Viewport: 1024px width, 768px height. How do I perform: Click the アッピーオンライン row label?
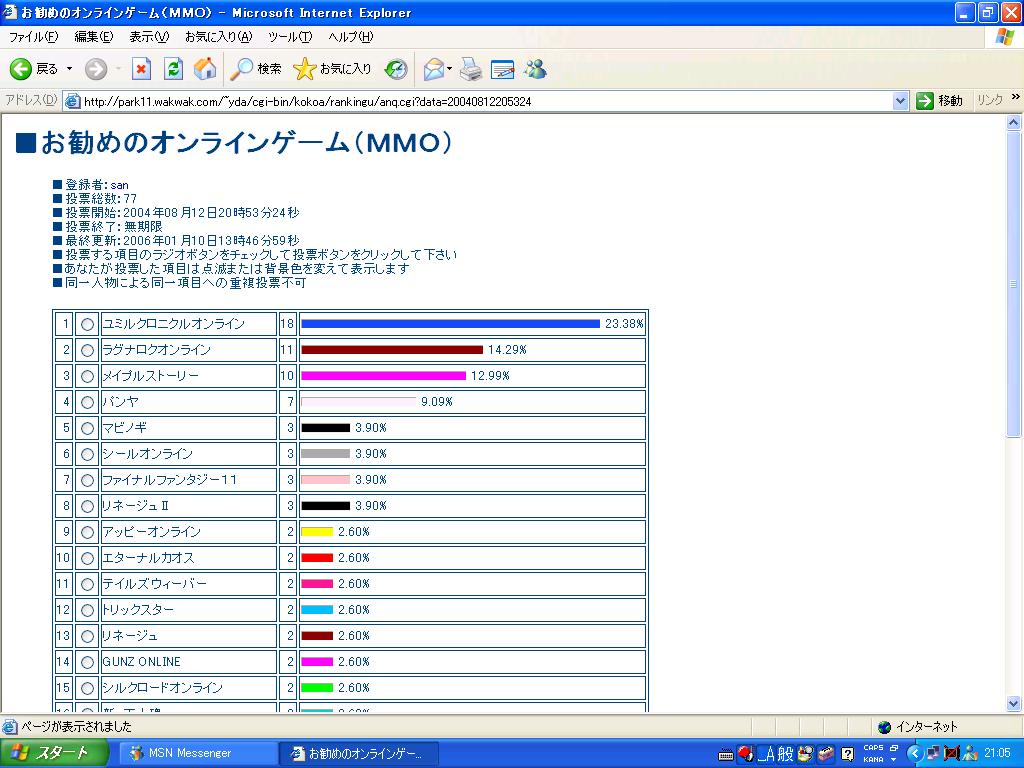click(x=151, y=532)
